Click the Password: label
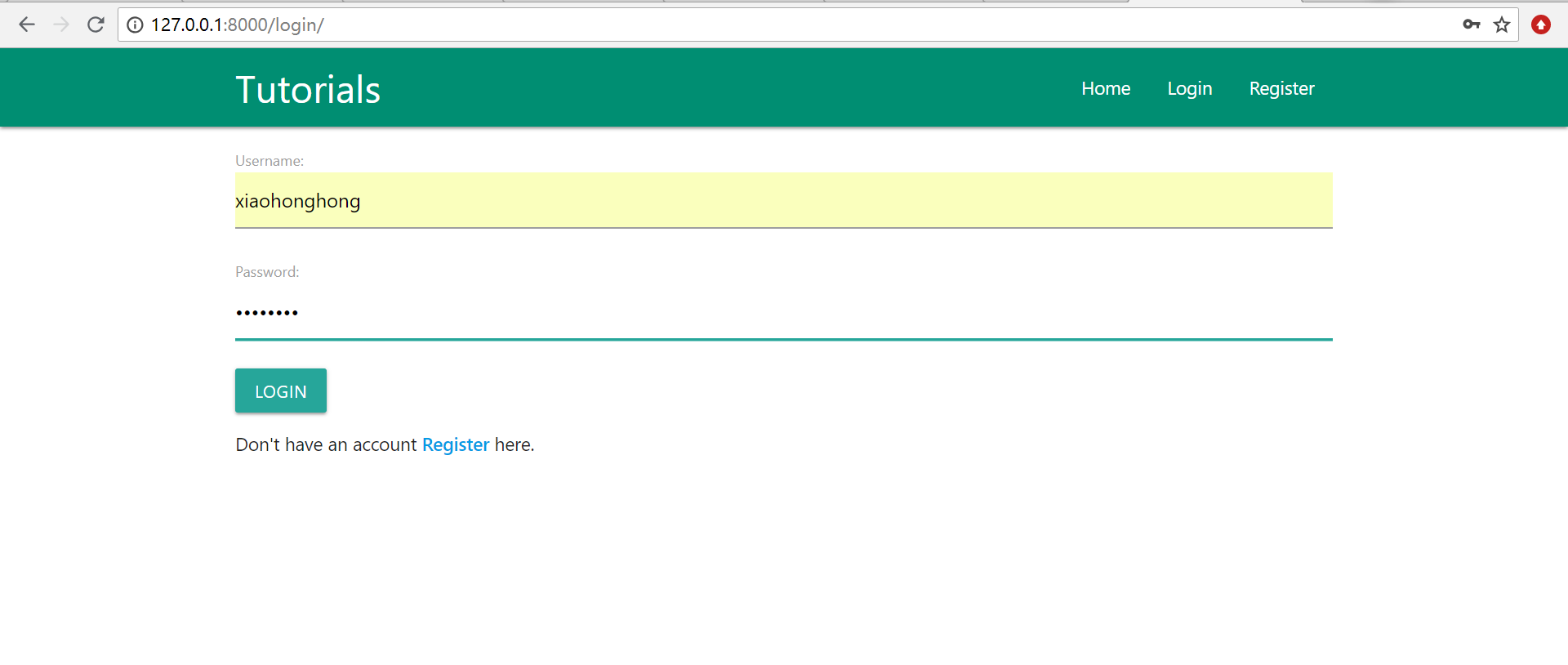 [267, 272]
